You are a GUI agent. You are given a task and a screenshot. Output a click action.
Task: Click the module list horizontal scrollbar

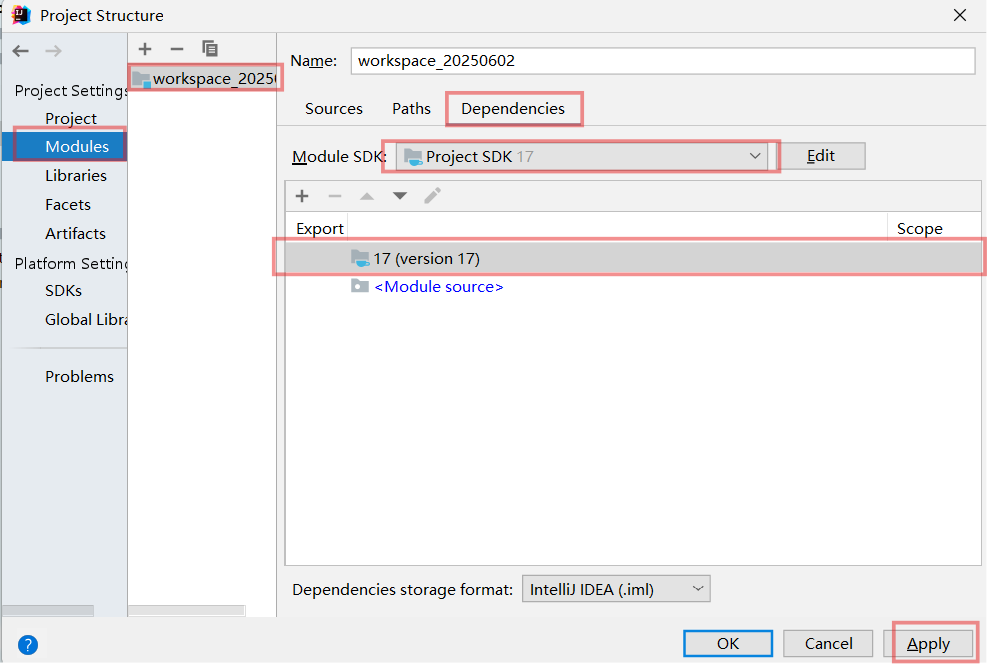187,610
